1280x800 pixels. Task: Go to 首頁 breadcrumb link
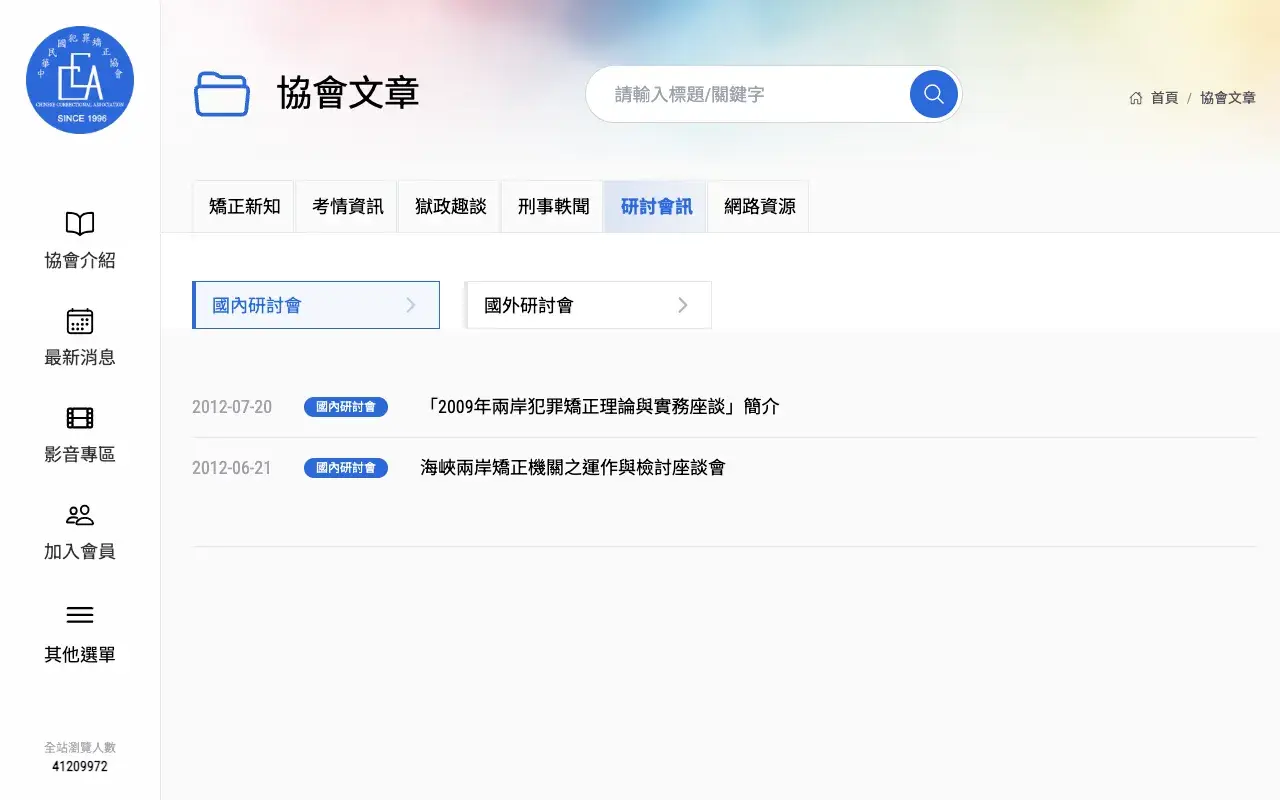coord(1164,98)
